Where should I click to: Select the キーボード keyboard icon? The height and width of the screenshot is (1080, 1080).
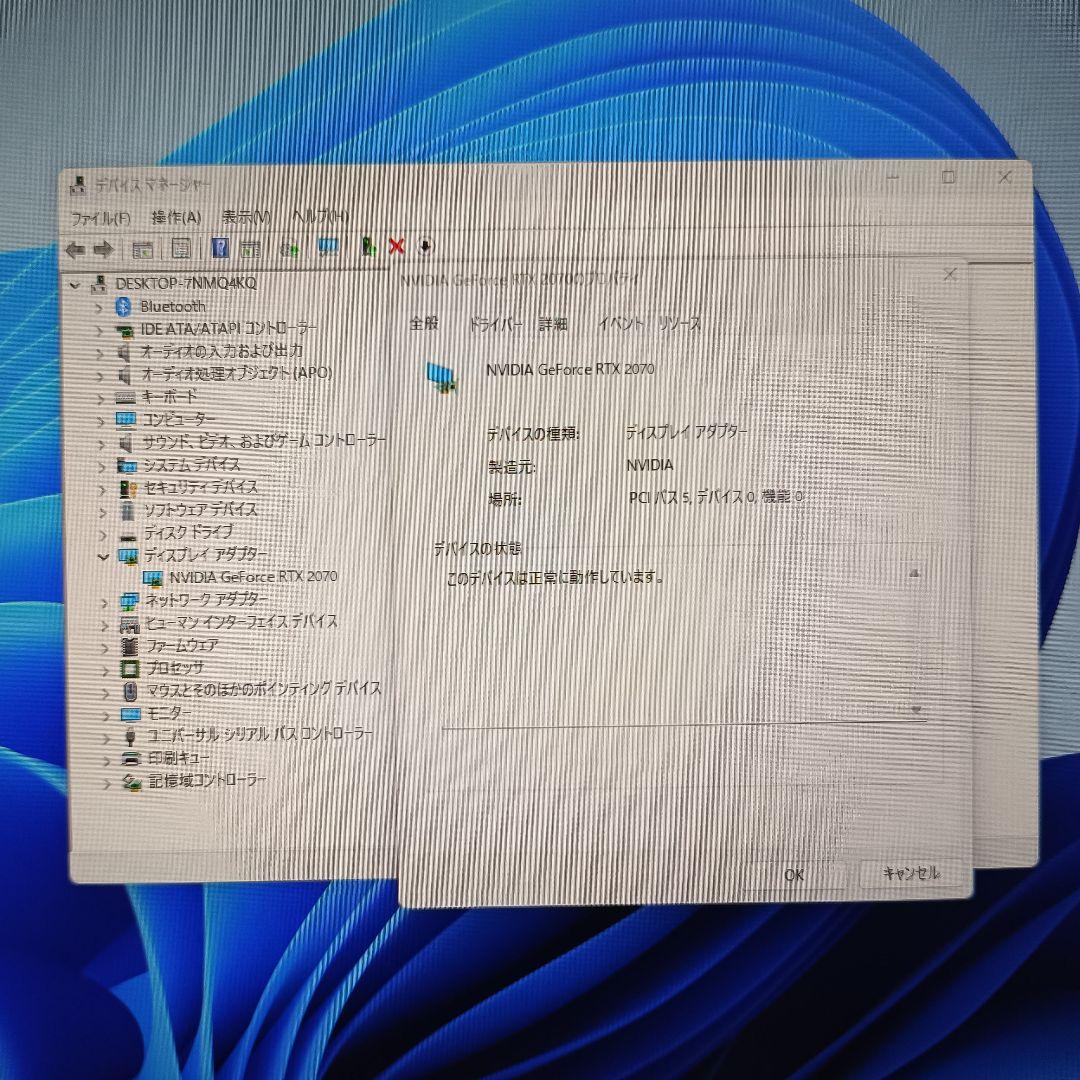(x=125, y=397)
